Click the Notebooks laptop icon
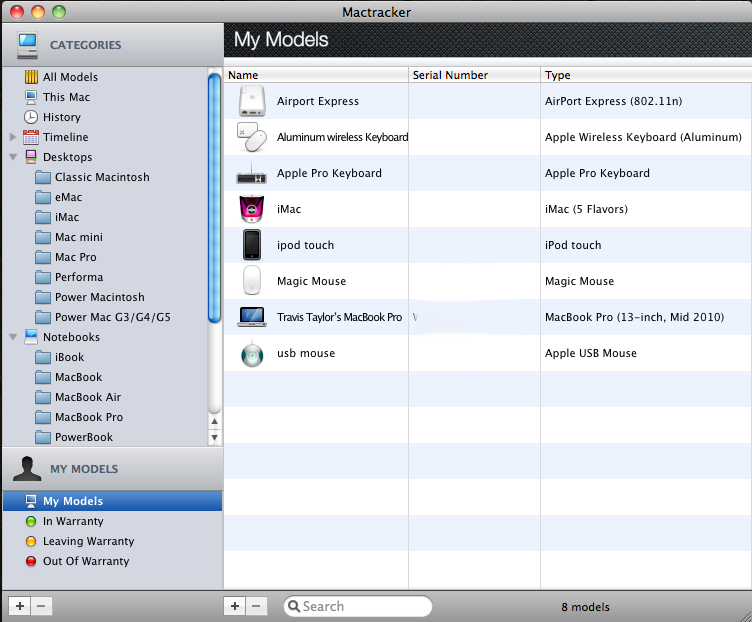Image resolution: width=752 pixels, height=622 pixels. pyautogui.click(x=31, y=337)
